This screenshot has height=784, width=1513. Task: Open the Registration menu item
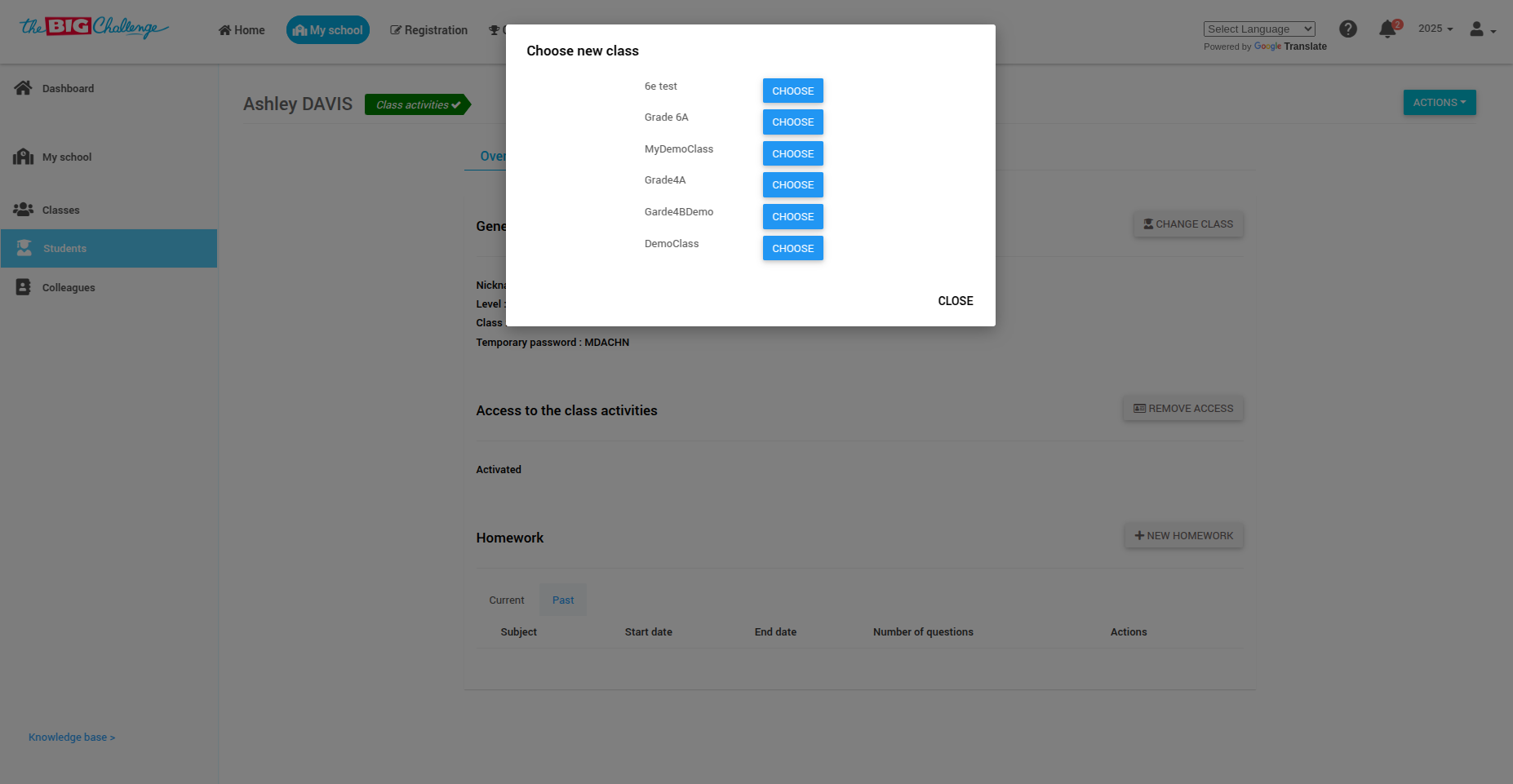tap(428, 30)
